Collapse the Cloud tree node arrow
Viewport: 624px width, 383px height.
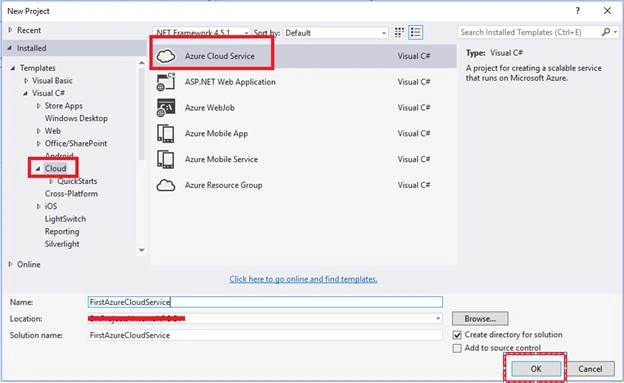click(39, 168)
